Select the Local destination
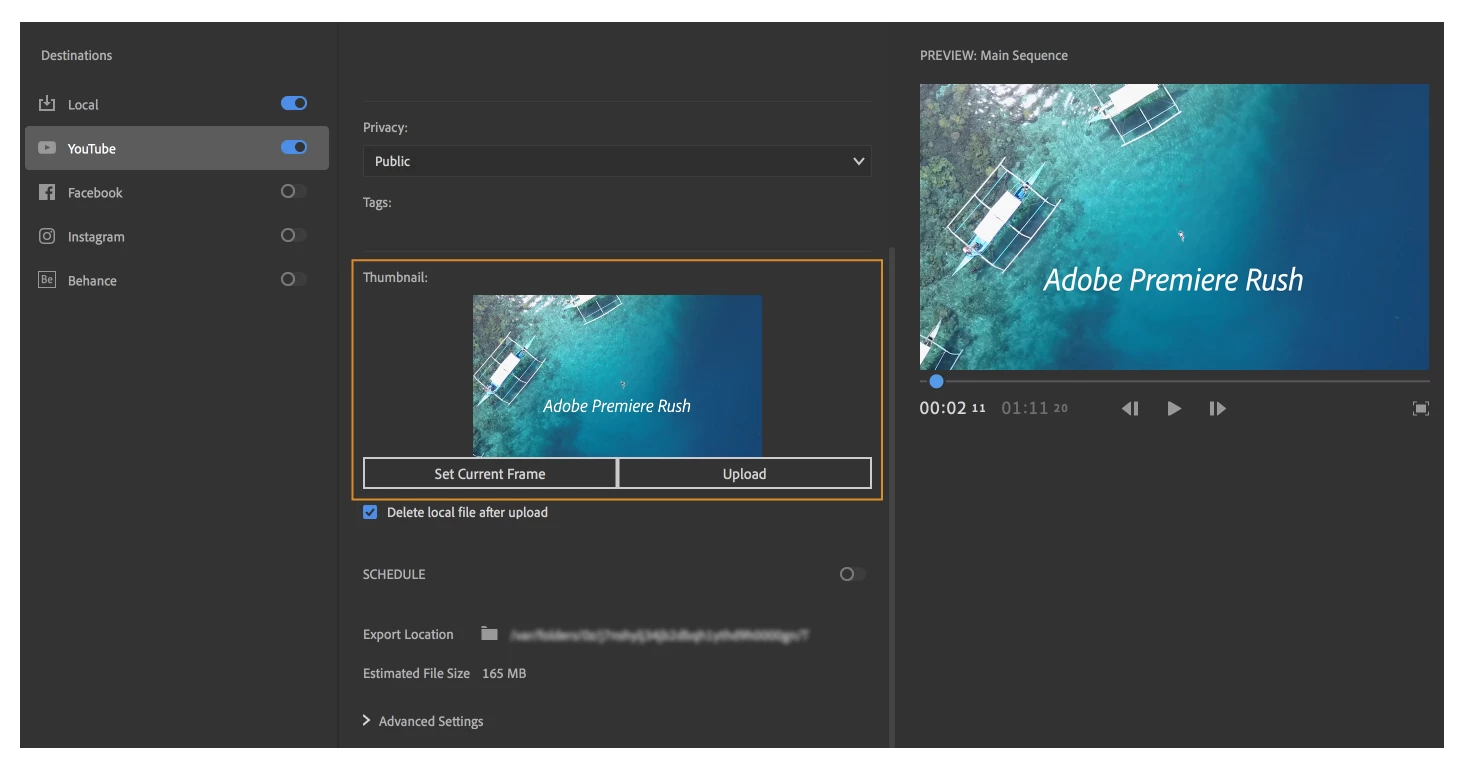1466x771 pixels. click(176, 104)
